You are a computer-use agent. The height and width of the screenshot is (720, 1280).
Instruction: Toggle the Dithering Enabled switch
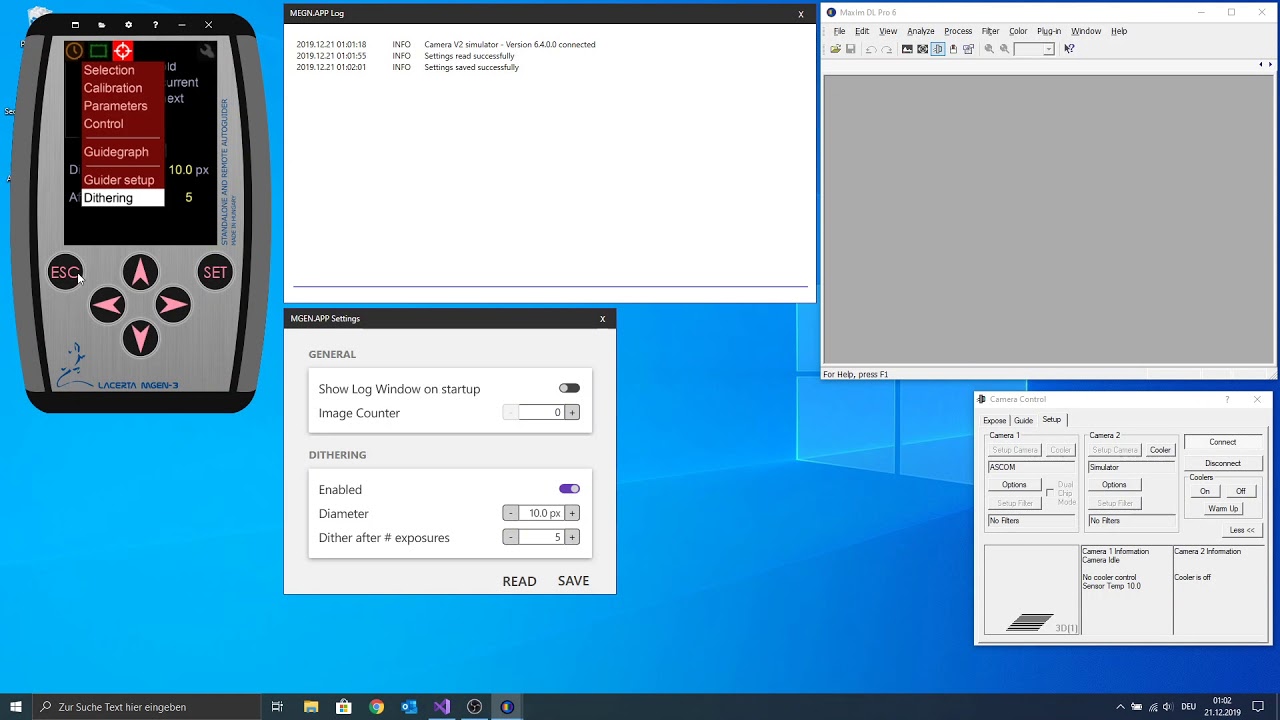569,489
